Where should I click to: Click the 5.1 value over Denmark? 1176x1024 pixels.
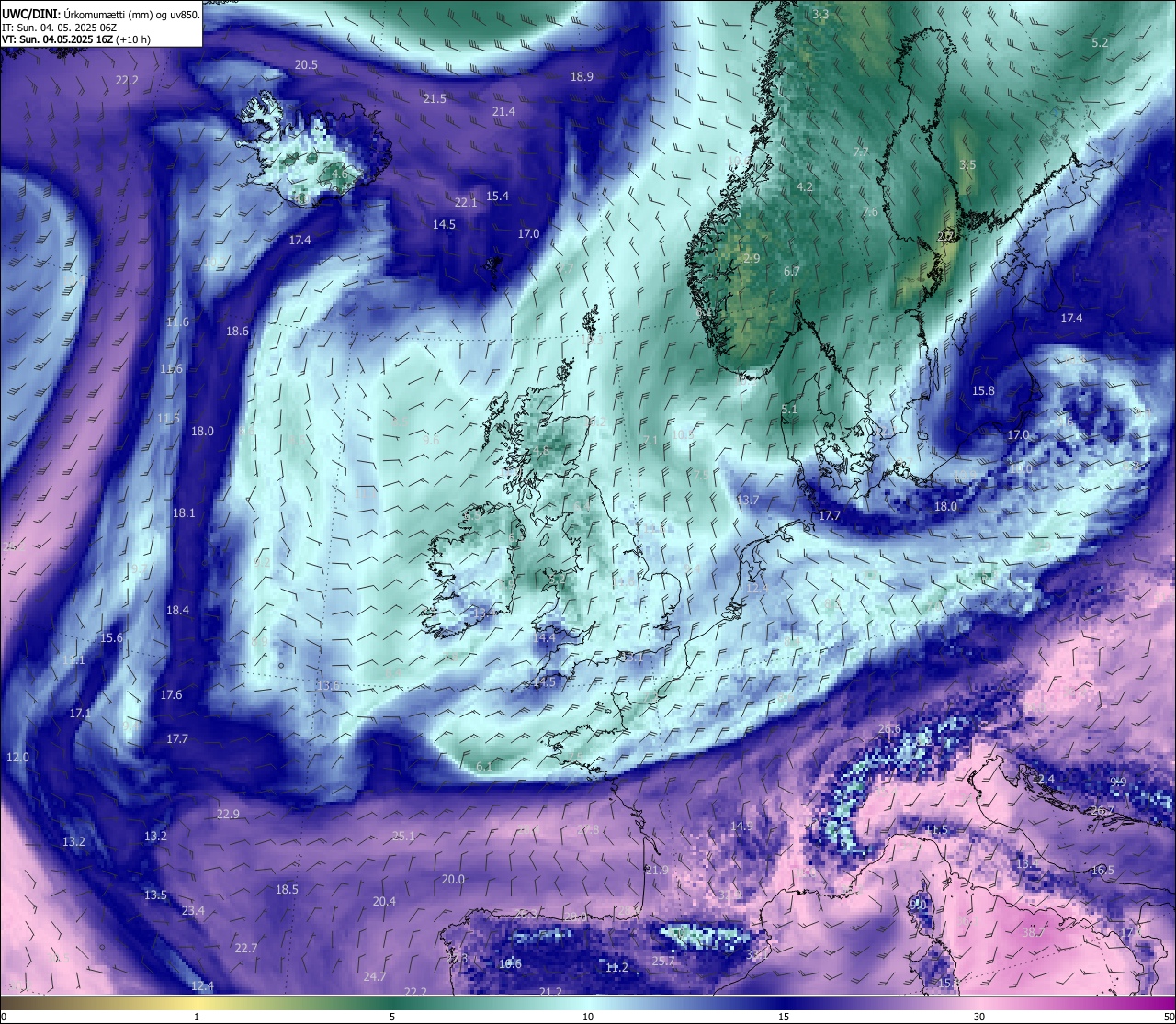pyautogui.click(x=789, y=409)
